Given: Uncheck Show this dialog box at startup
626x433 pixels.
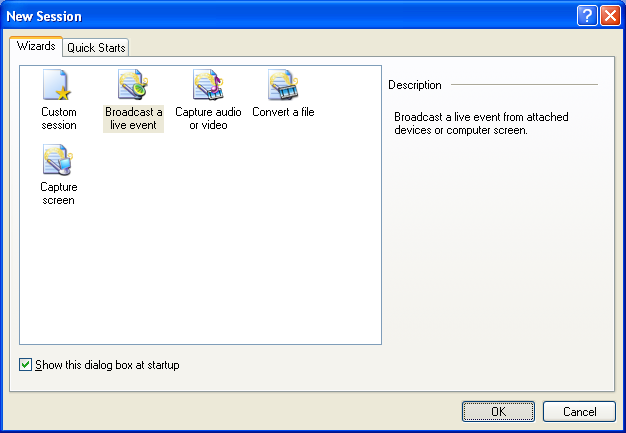Looking at the screenshot, I should [x=25, y=365].
